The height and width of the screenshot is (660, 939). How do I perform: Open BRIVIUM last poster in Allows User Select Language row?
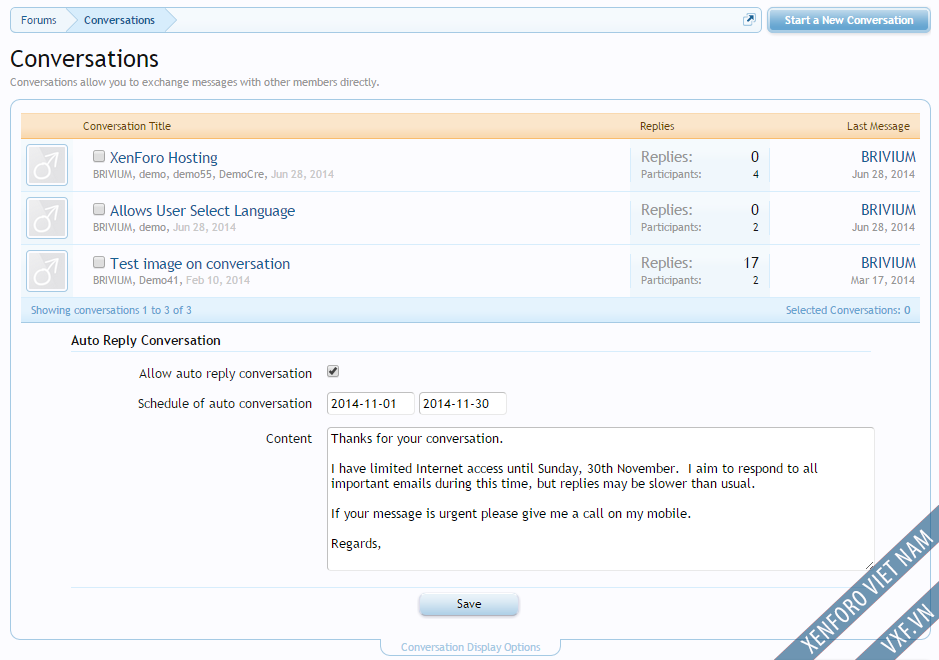[888, 210]
